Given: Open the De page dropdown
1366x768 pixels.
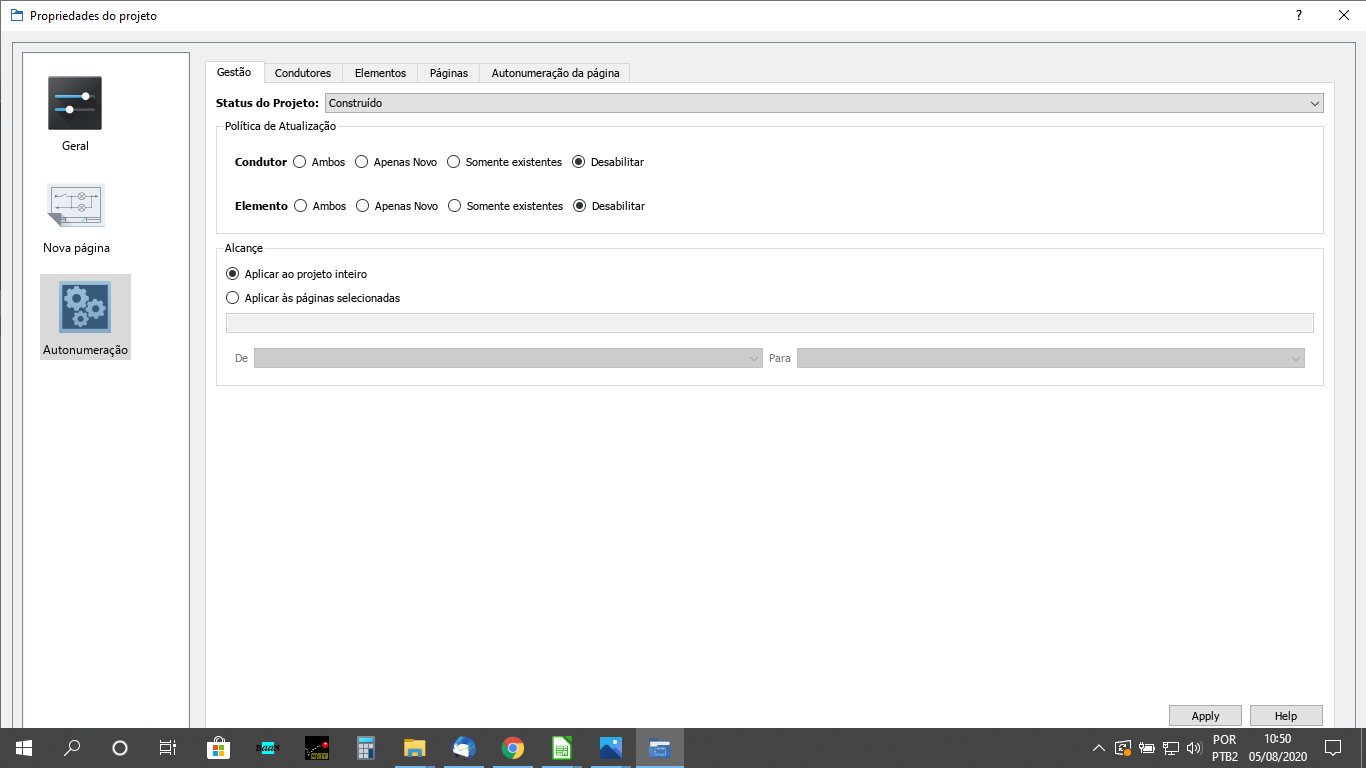Looking at the screenshot, I should [508, 358].
